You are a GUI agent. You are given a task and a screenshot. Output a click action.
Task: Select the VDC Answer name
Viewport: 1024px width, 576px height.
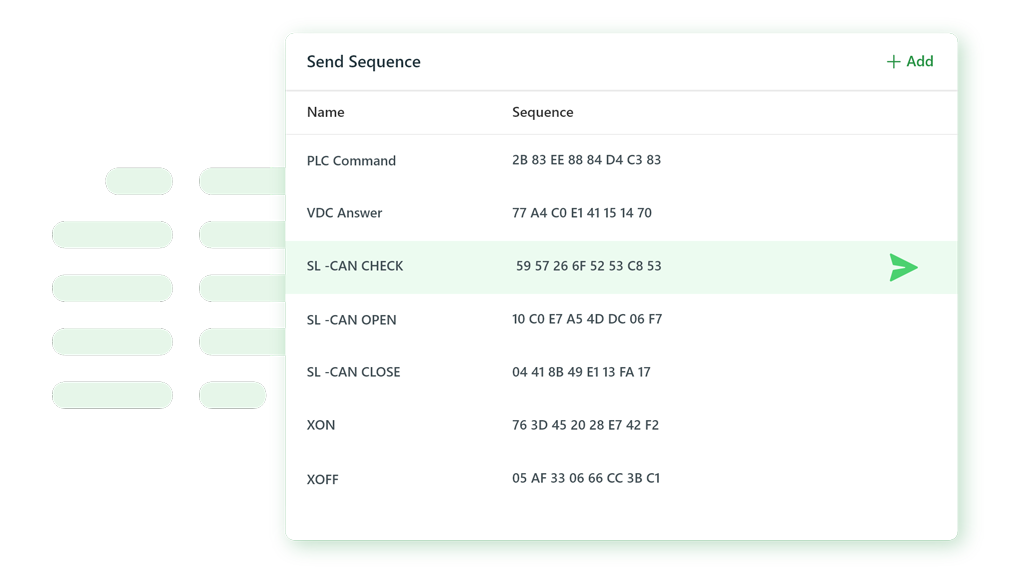tap(344, 213)
